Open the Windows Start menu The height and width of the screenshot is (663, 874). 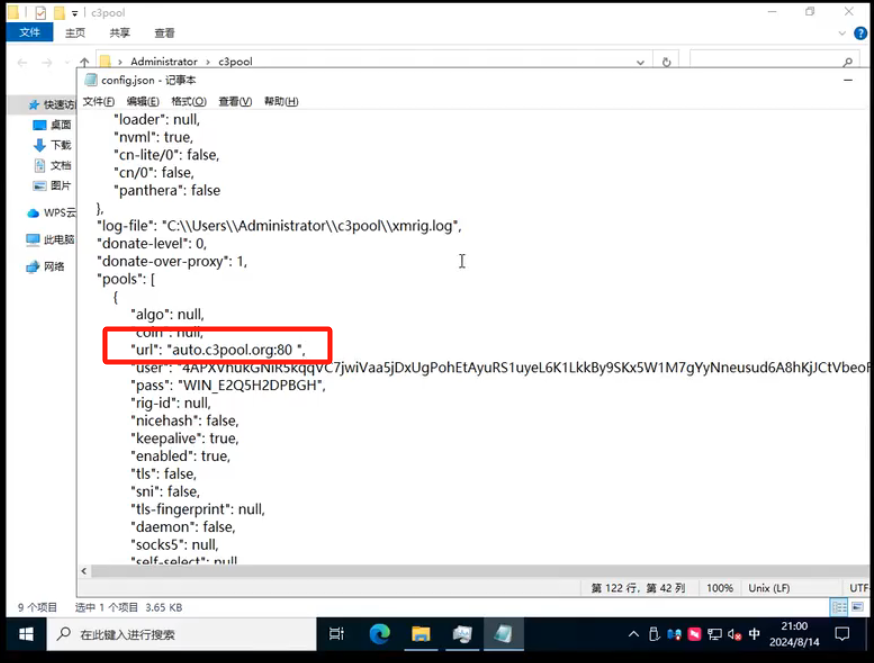click(26, 634)
